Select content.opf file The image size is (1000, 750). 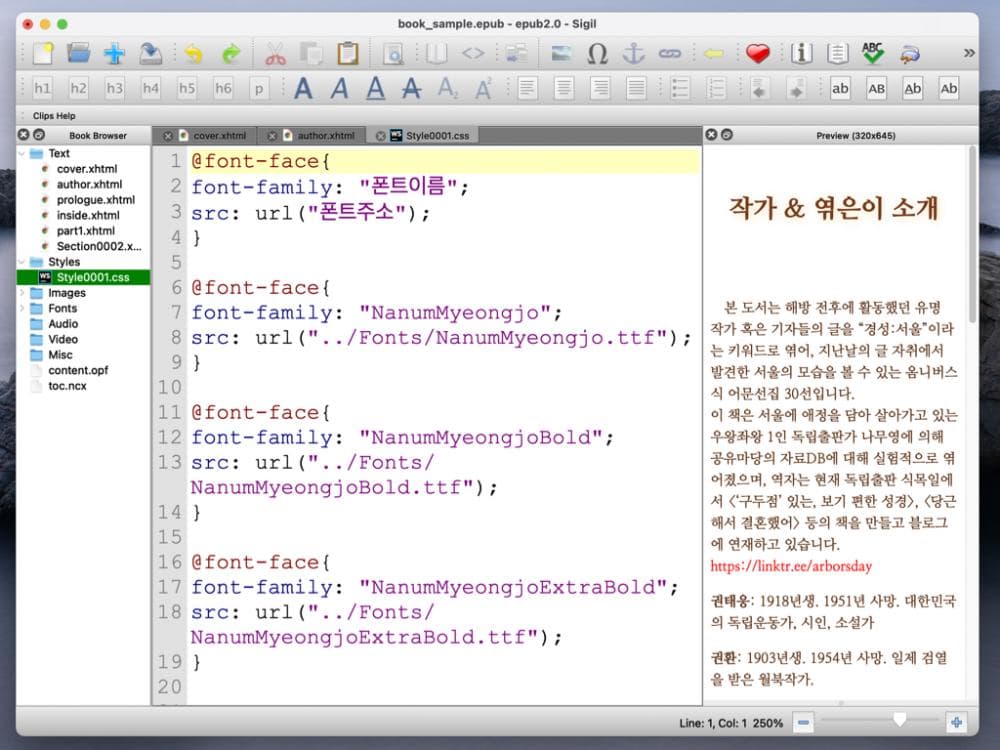[78, 371]
